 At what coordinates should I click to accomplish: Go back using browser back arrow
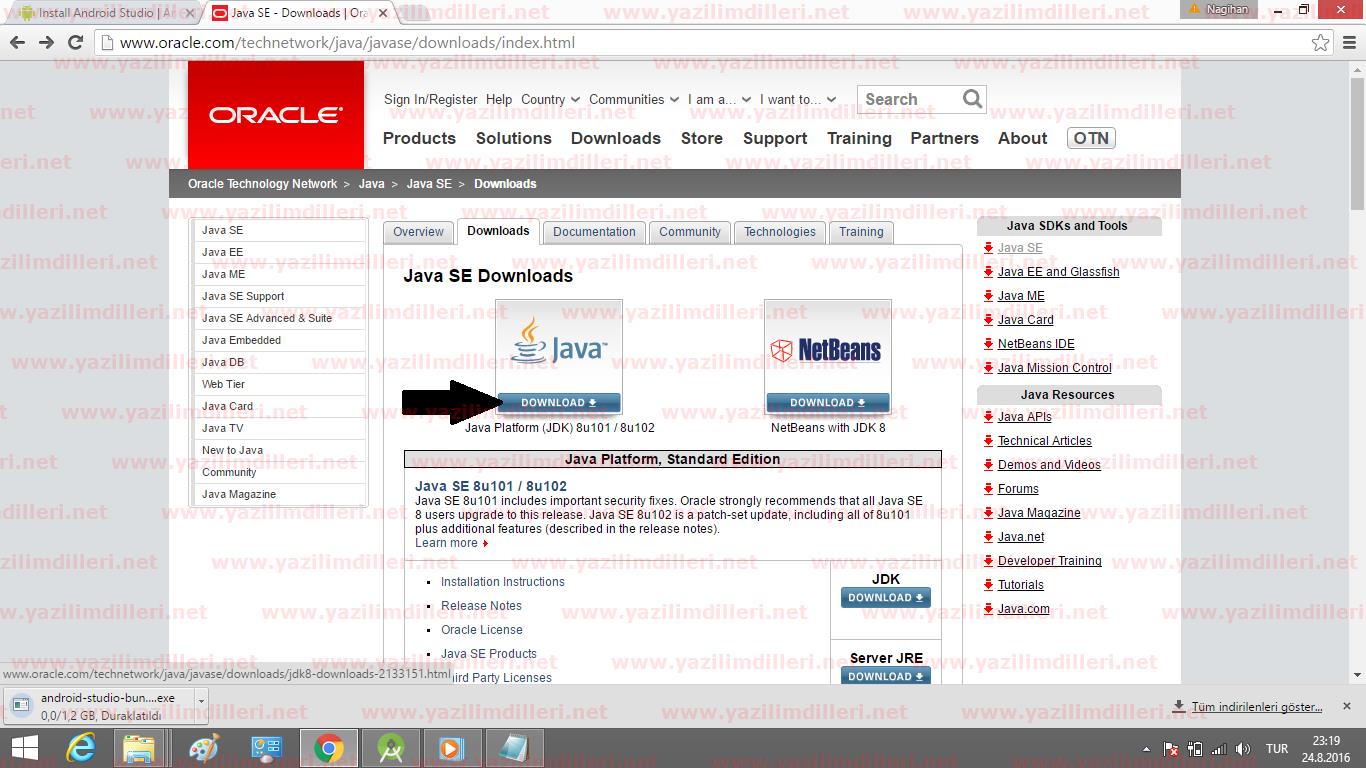(x=17, y=43)
